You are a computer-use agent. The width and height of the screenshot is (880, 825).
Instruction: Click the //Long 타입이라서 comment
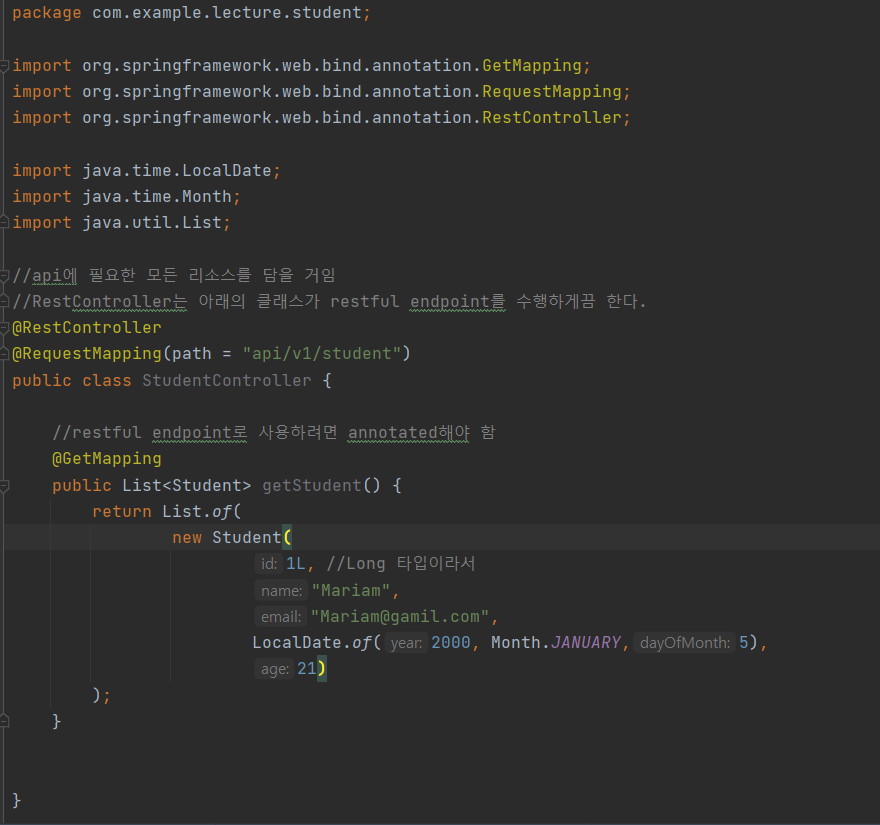click(401, 564)
